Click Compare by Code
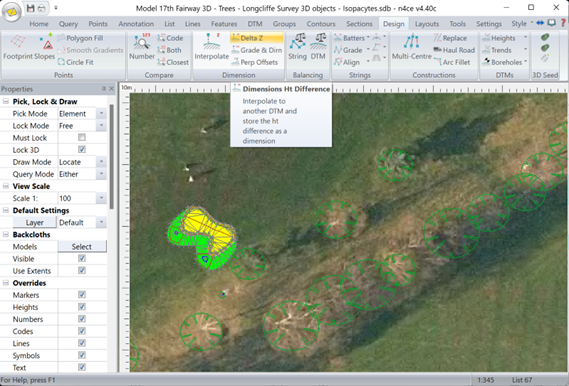569x386 pixels. click(170, 38)
